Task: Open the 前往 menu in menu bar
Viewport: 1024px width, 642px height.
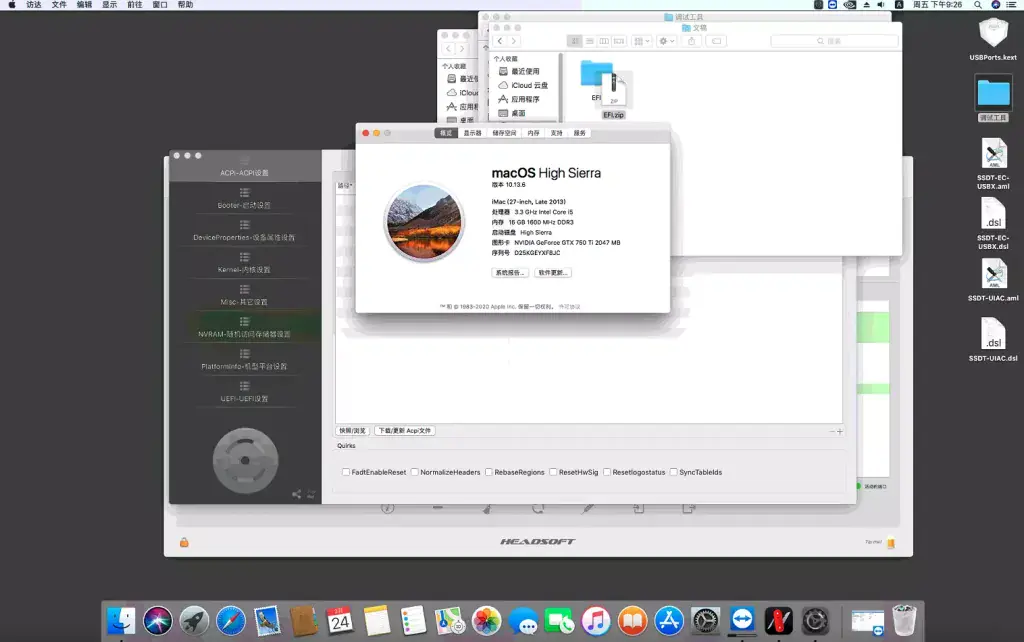Action: click(x=135, y=5)
